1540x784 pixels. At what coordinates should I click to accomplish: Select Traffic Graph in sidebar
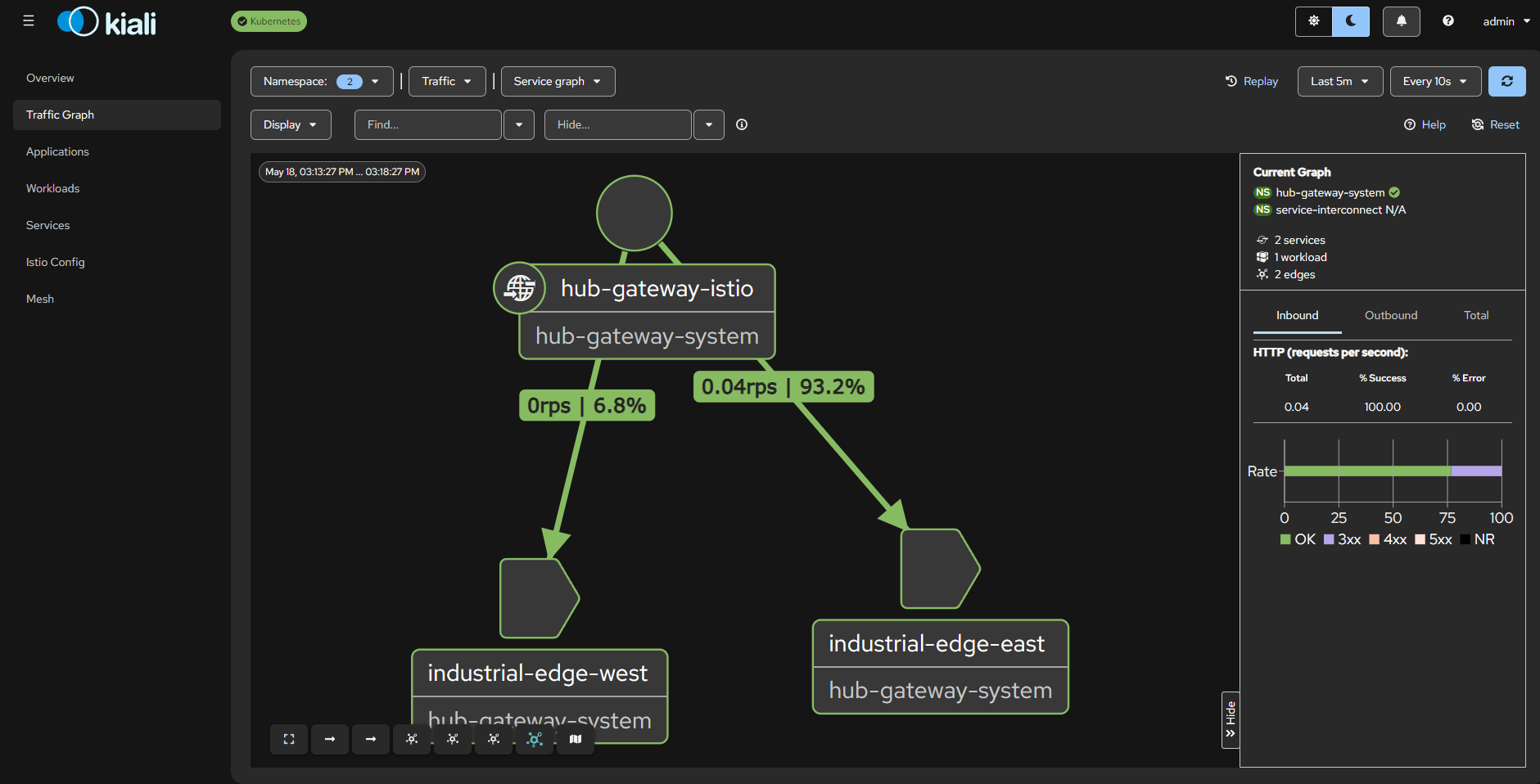point(117,115)
